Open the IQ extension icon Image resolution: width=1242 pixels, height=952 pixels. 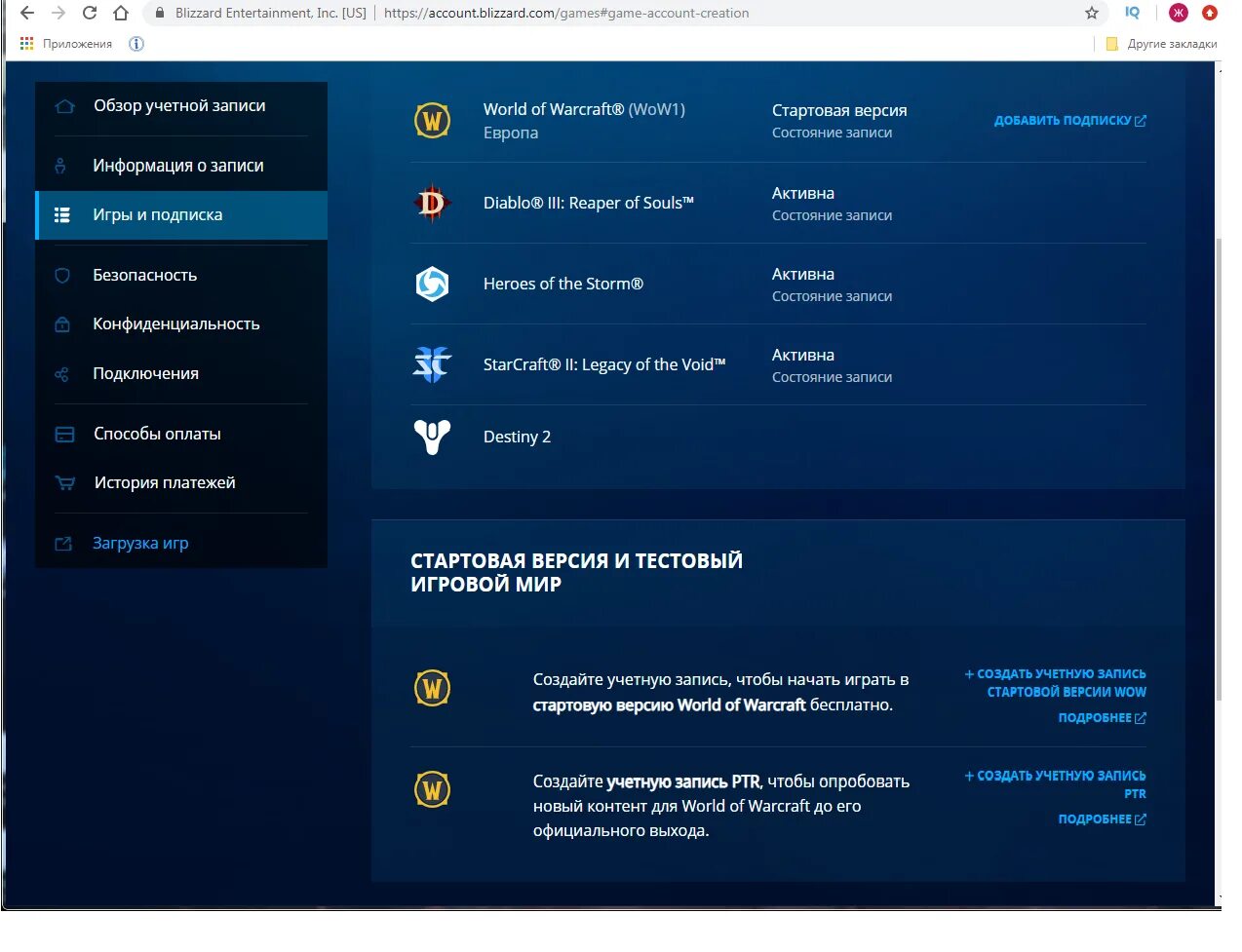pyautogui.click(x=1132, y=13)
